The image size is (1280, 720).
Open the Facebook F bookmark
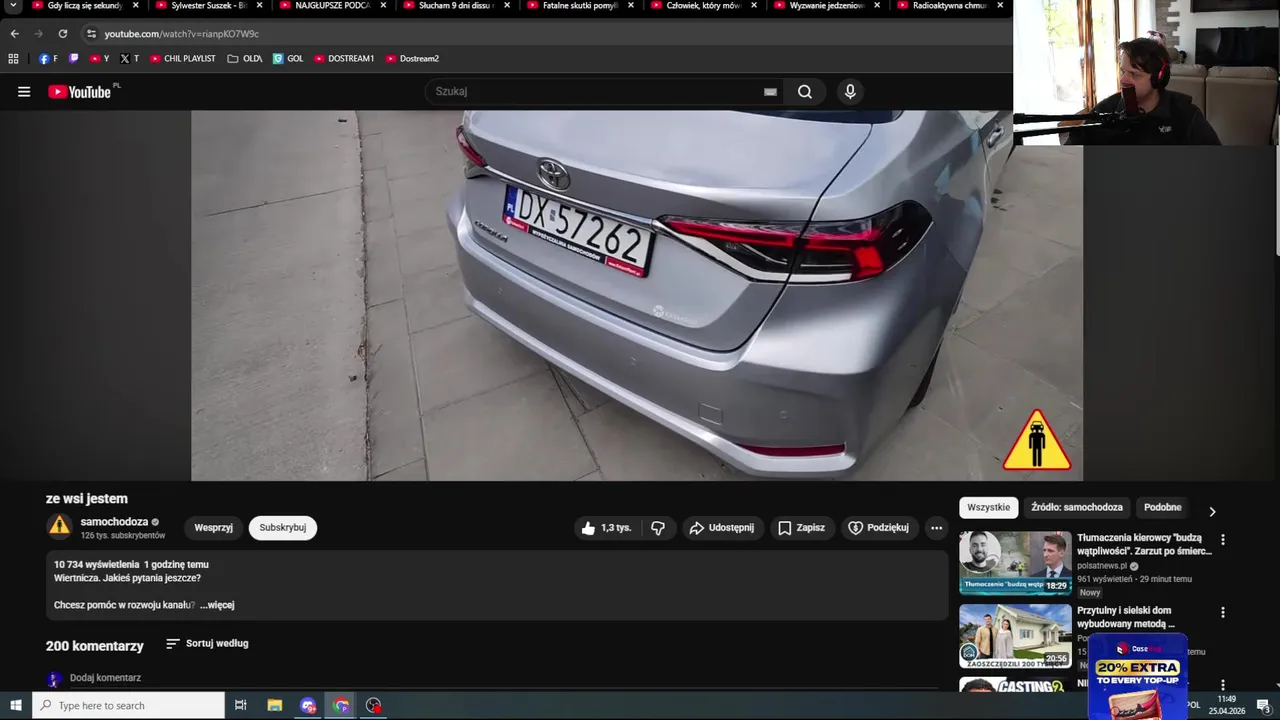48,59
